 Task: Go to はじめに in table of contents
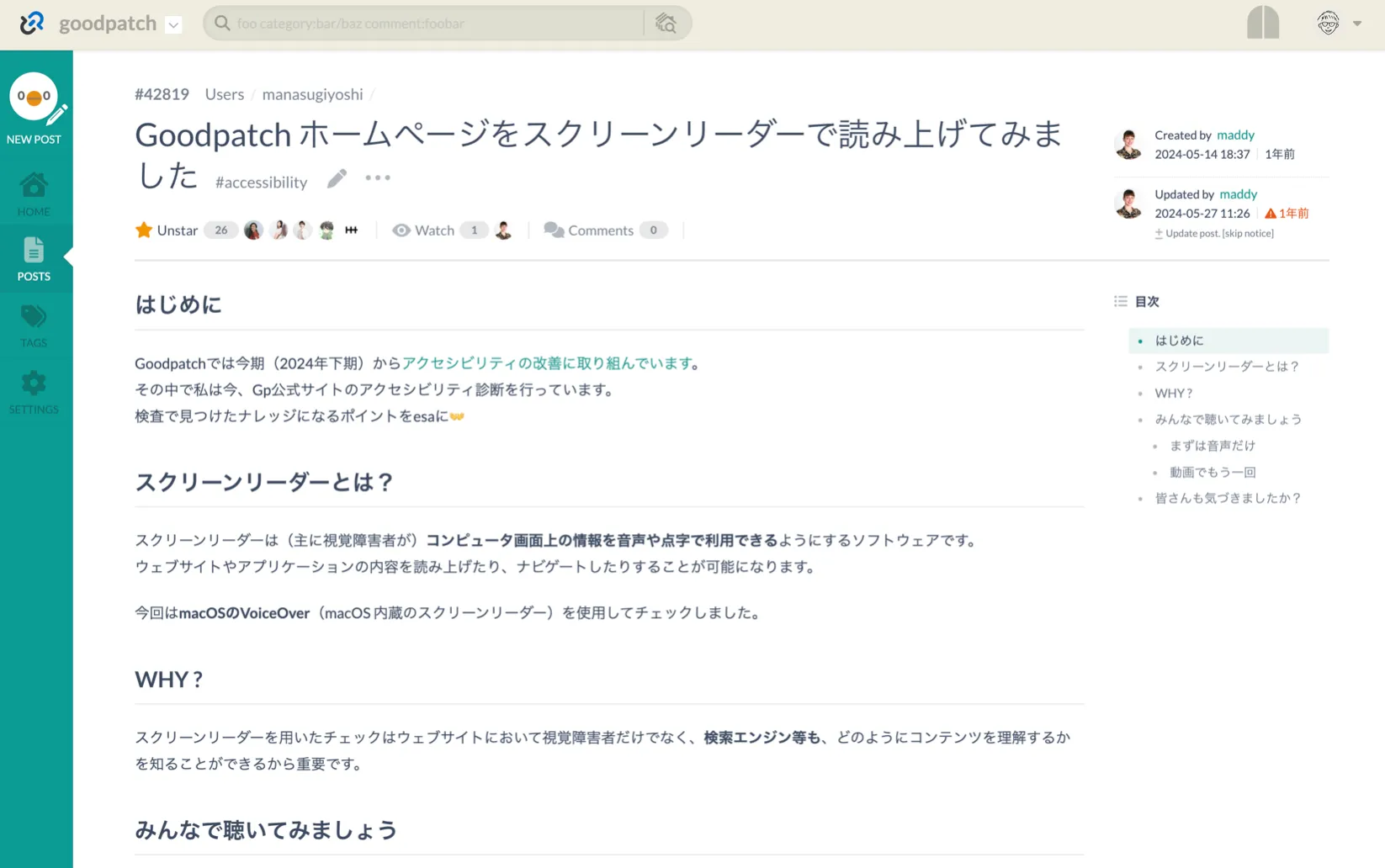(1179, 341)
